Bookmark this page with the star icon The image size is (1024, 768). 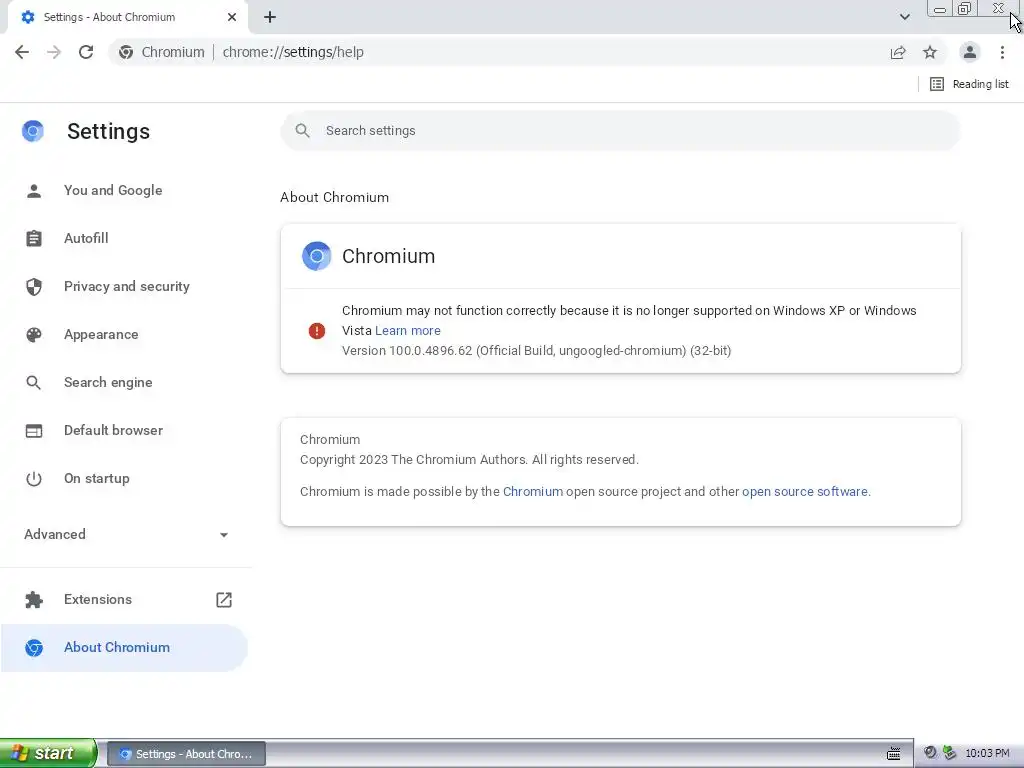930,52
